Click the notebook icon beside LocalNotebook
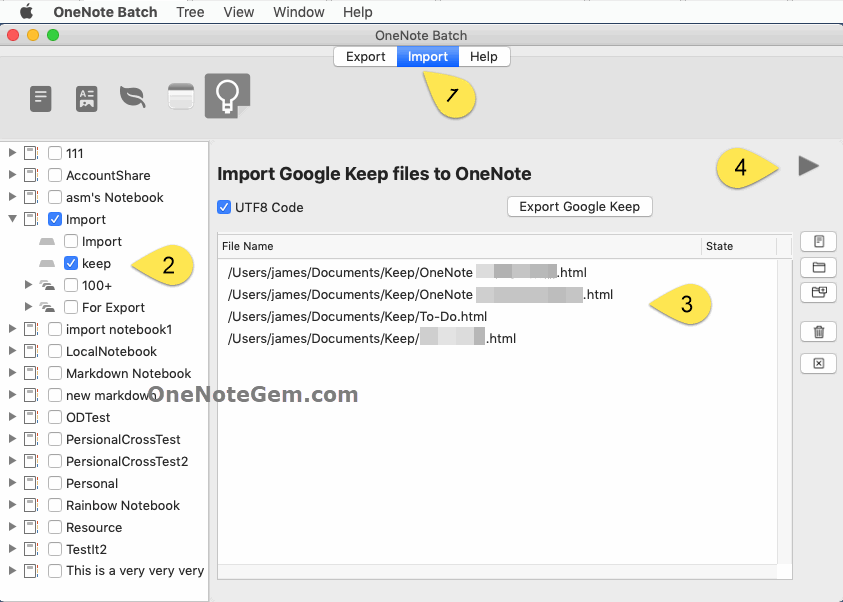843x602 pixels. (x=31, y=352)
